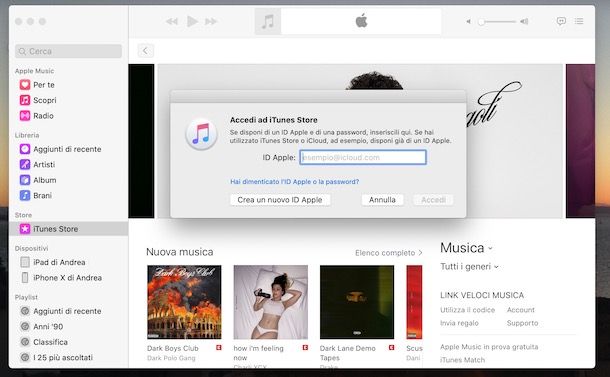610x377 pixels.
Task: Open the Musica dropdown
Action: click(466, 248)
